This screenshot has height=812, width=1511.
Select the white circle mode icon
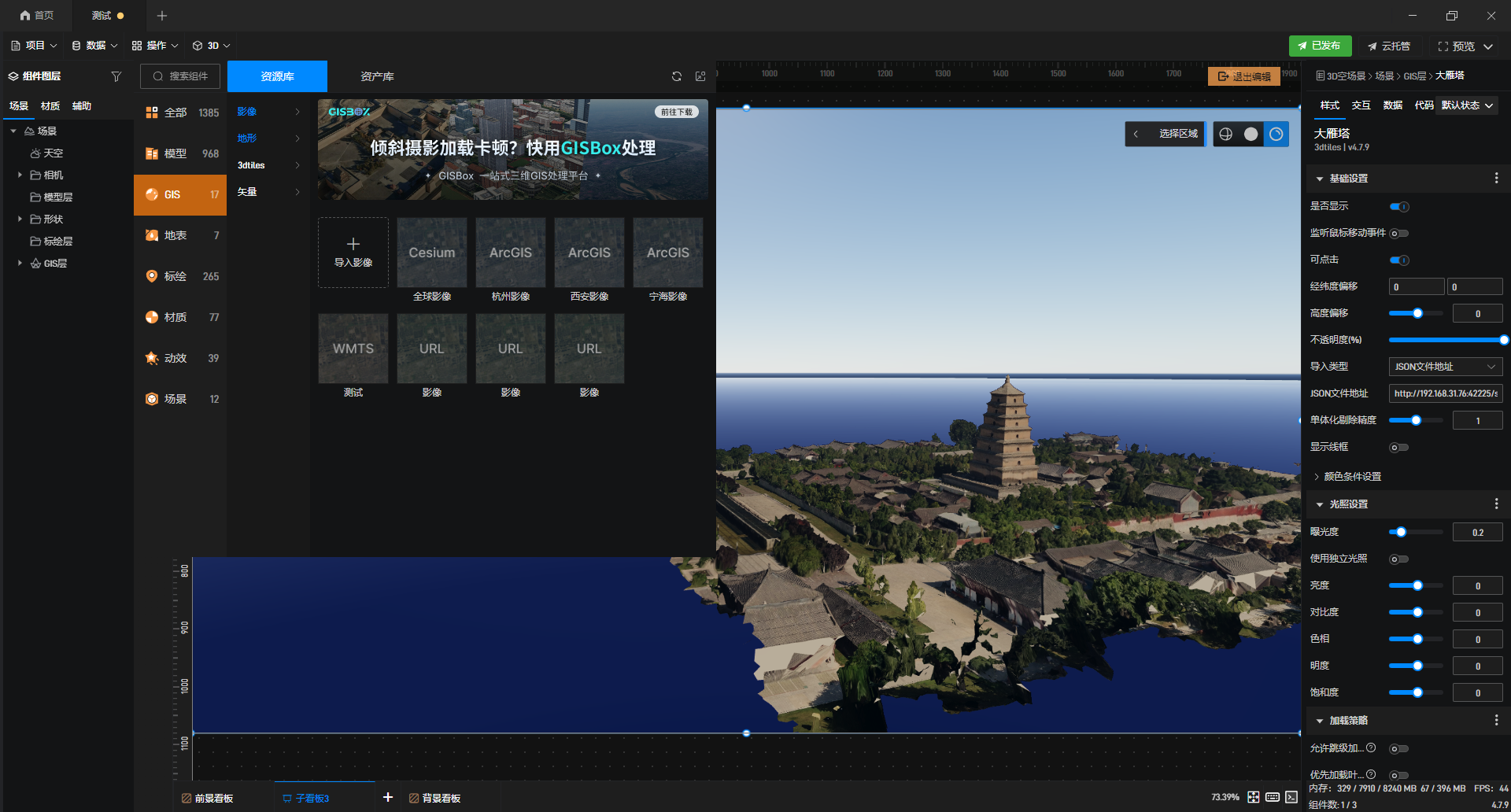coord(1251,134)
